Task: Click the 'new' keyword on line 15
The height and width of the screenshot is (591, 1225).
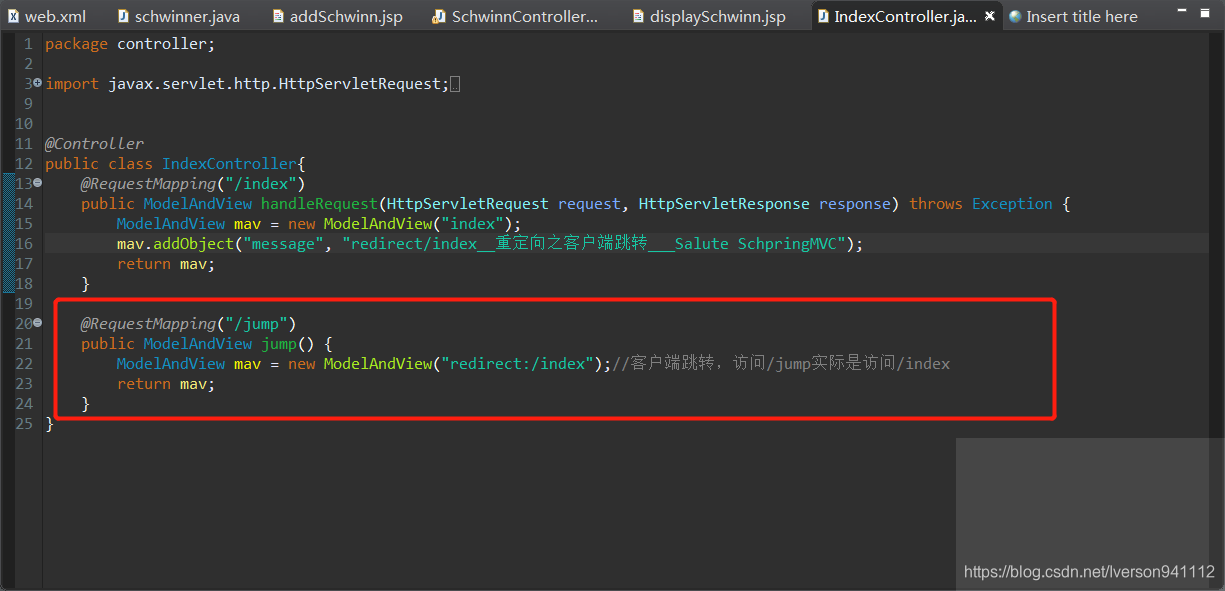Action: [302, 224]
